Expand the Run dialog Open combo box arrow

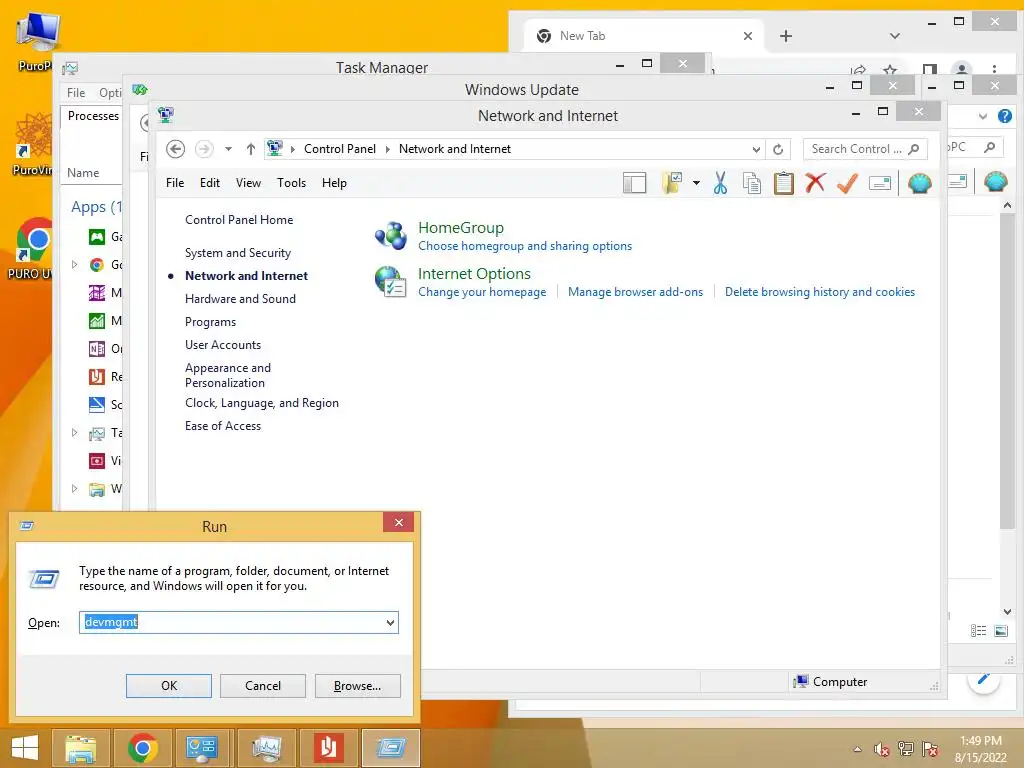(390, 622)
